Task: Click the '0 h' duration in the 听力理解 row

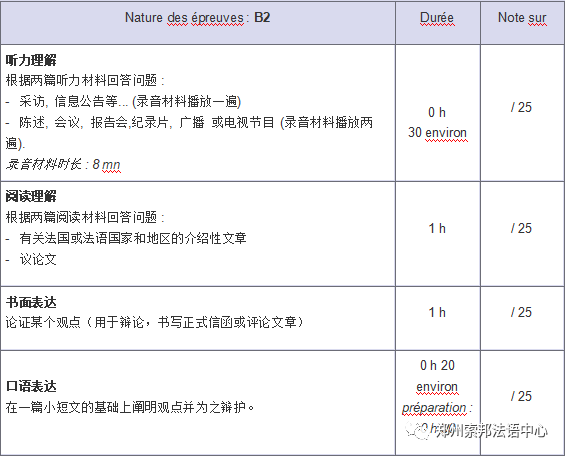Action: 437,112
